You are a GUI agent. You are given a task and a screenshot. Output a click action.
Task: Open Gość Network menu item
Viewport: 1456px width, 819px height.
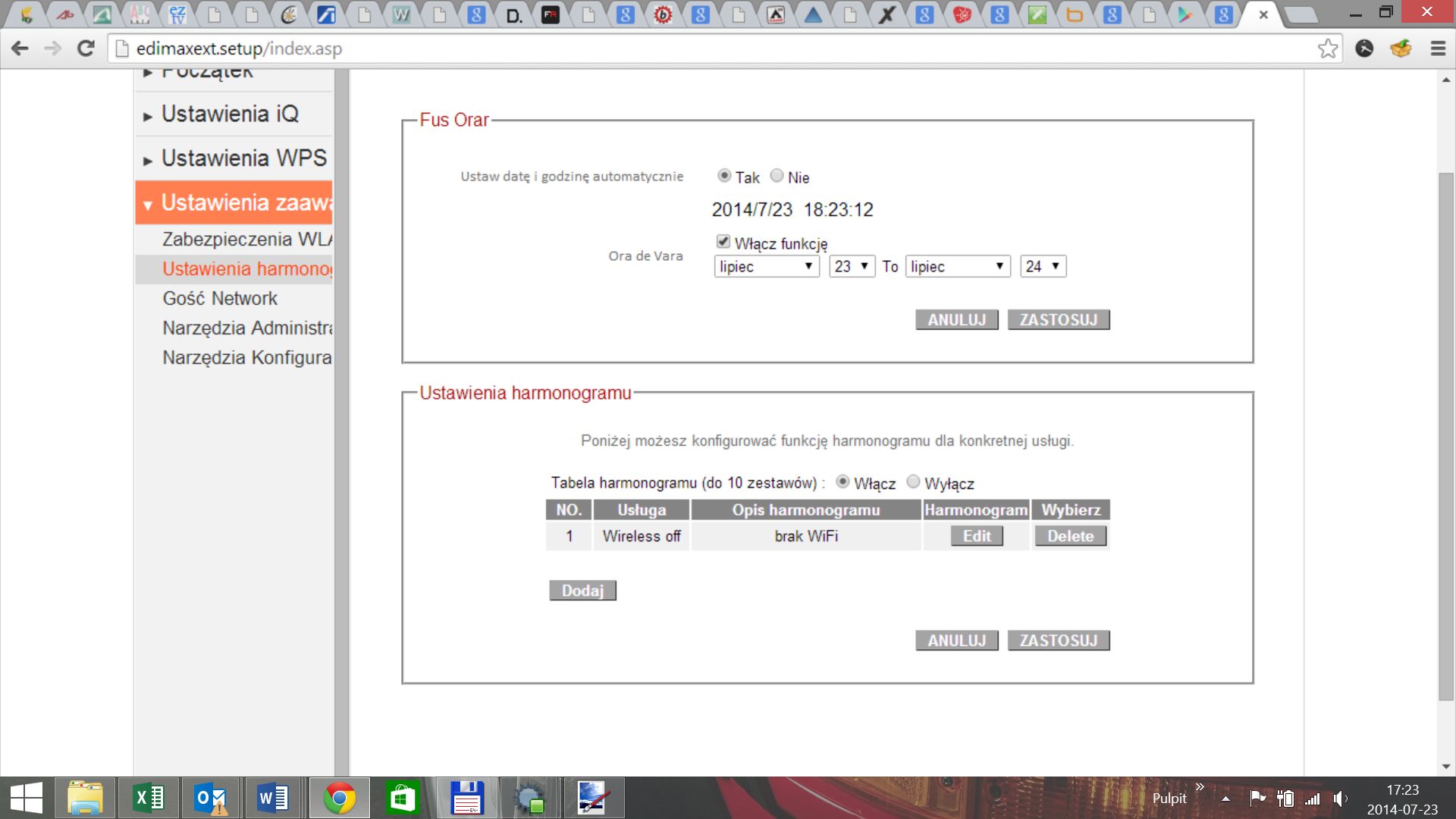[220, 298]
